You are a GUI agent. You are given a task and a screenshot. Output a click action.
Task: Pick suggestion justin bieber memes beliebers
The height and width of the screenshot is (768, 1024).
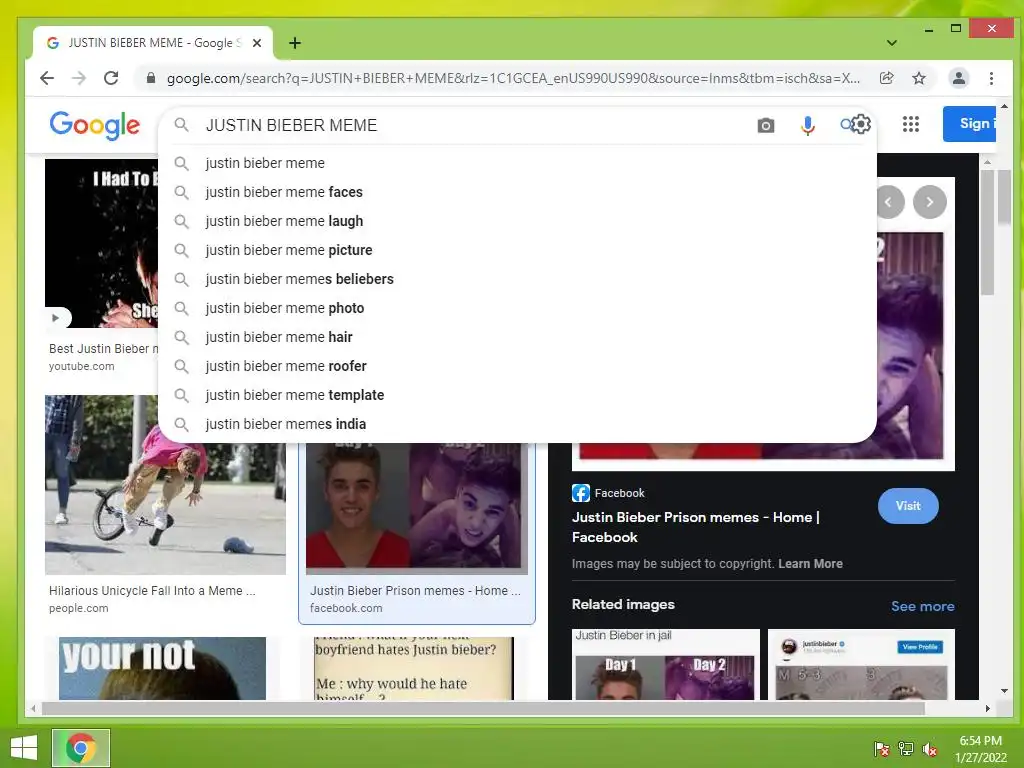(517, 279)
